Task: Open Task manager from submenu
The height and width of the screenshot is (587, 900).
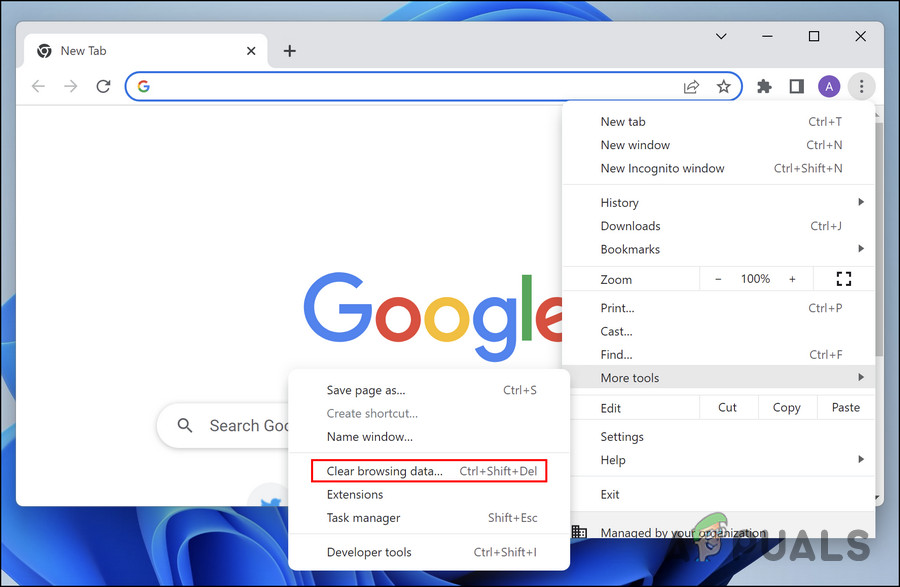Action: [x=429, y=518]
